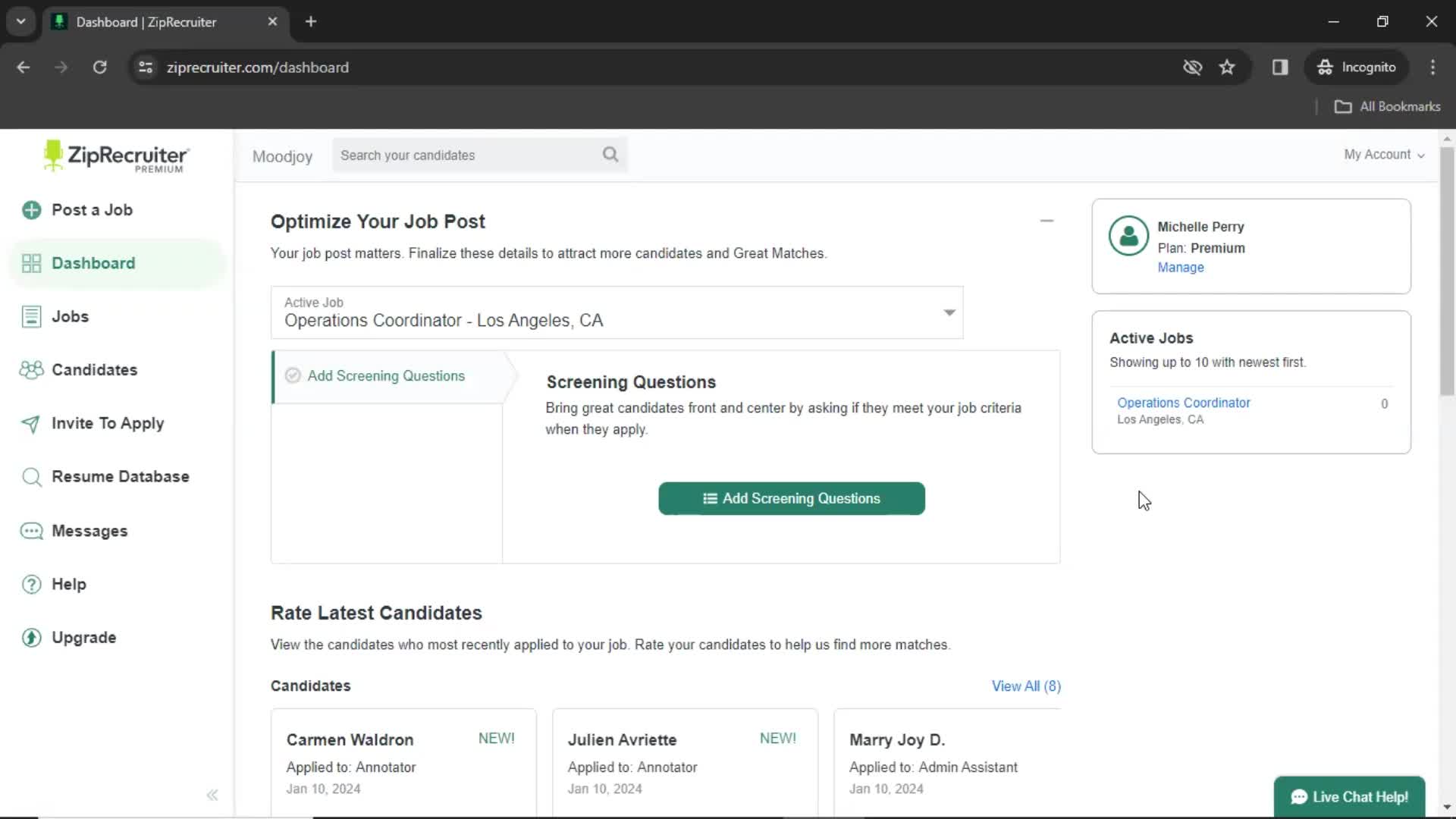This screenshot has height=819, width=1456.
Task: Click the Messages icon
Action: coord(32,530)
